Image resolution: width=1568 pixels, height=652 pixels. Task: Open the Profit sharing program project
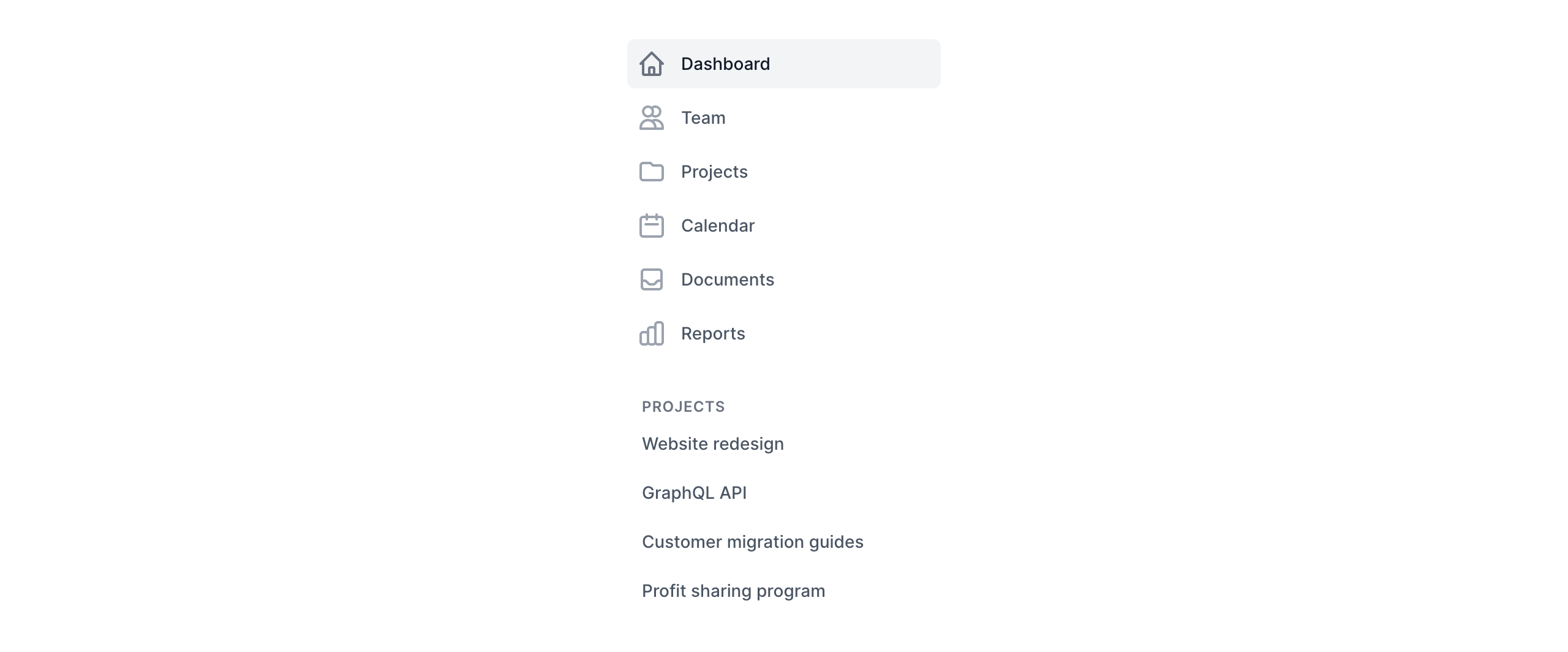point(733,591)
